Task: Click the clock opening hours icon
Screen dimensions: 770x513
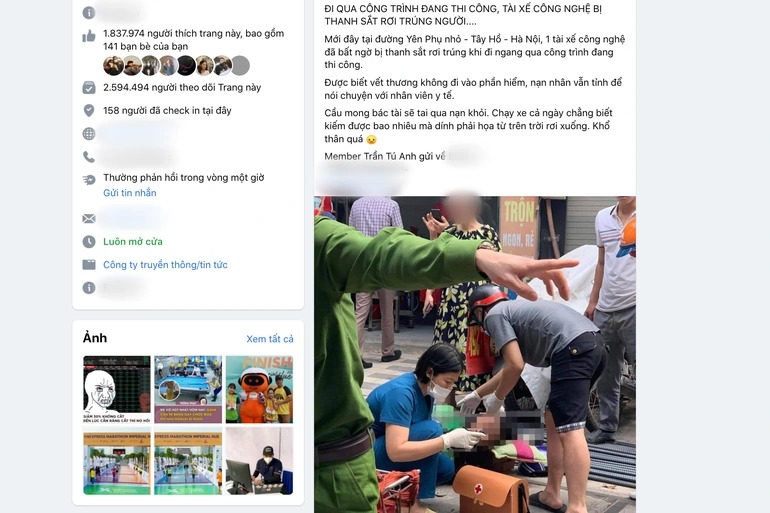Action: [x=89, y=242]
